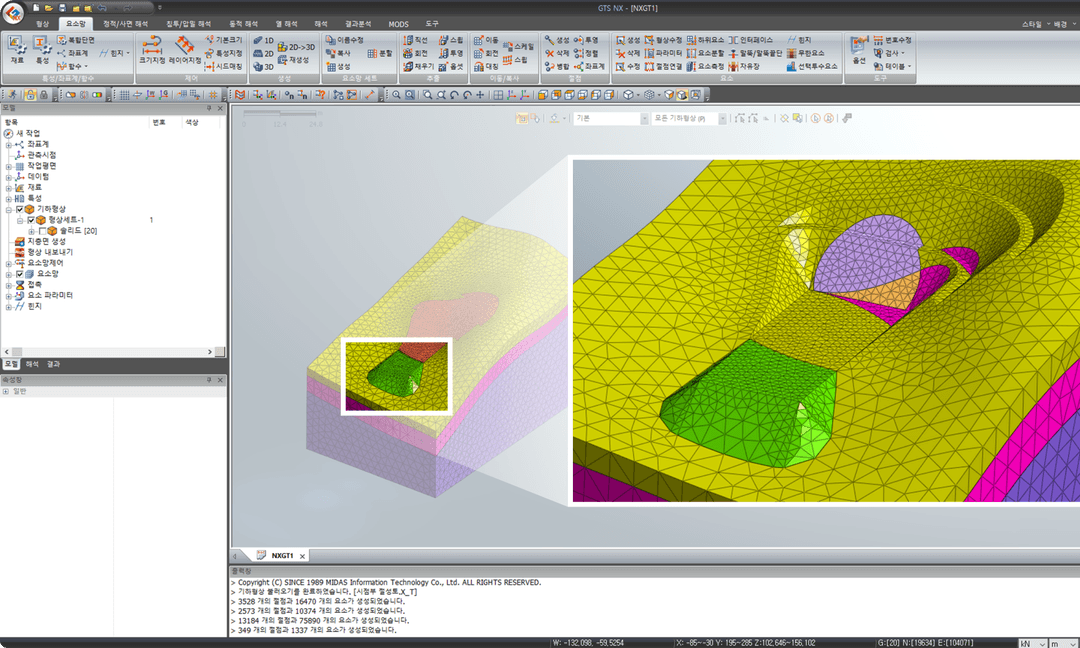Open the 재료 (material) tool in ribbon
This screenshot has width=1080, height=648.
click(x=17, y=51)
